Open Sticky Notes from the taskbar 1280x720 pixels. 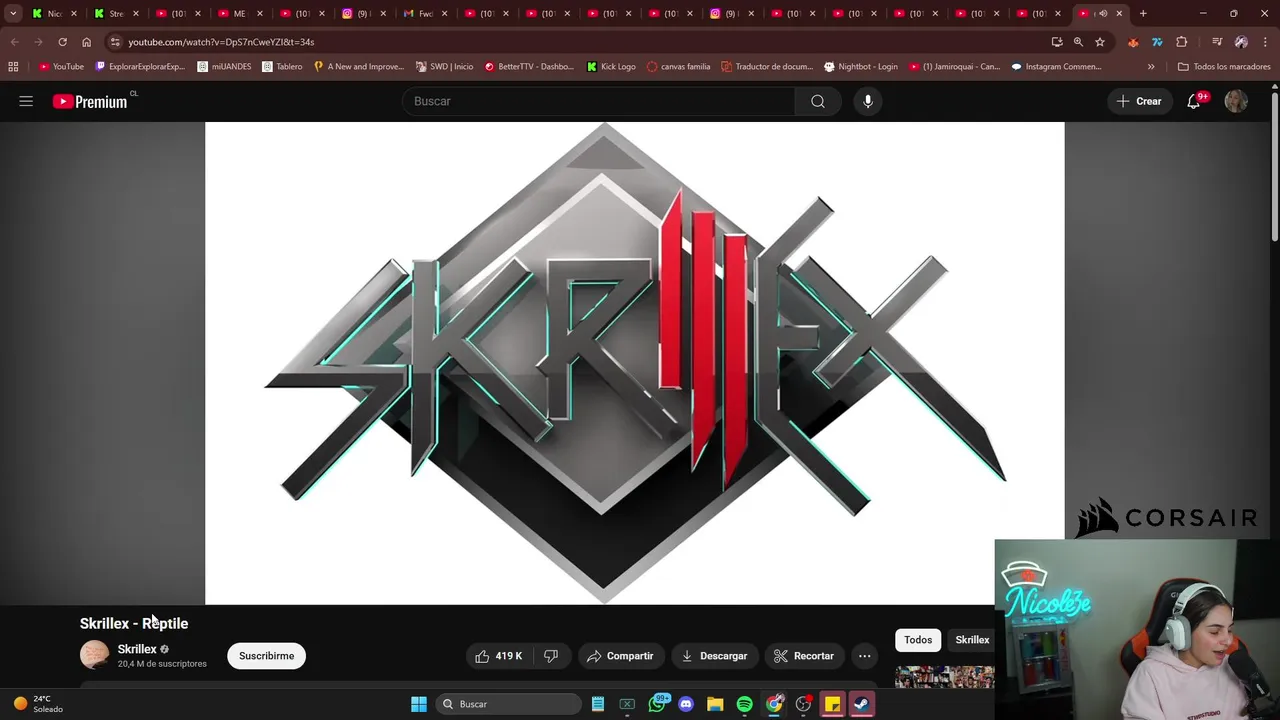click(832, 704)
